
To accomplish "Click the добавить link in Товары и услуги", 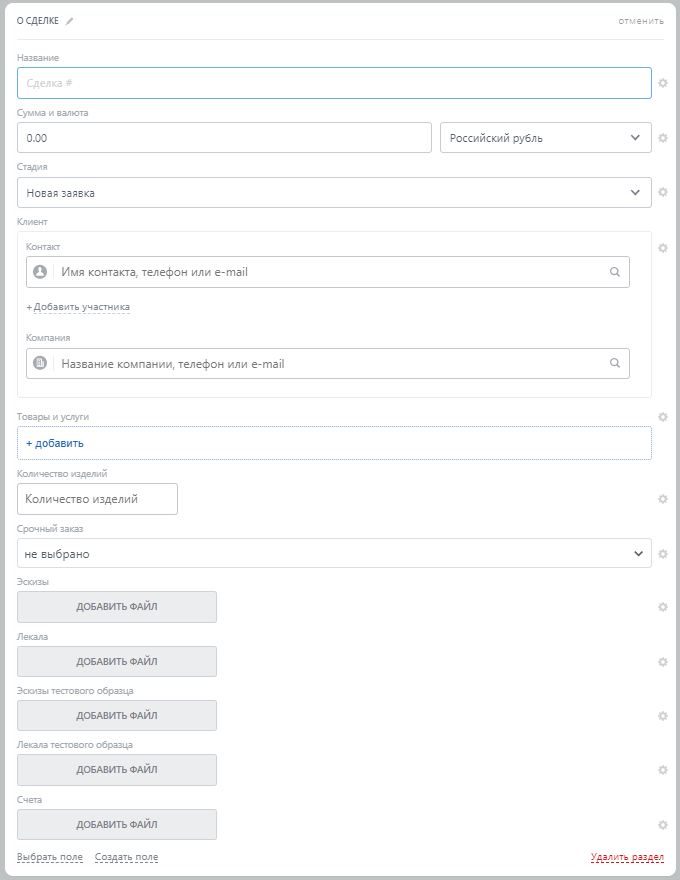I will pyautogui.click(x=55, y=443).
